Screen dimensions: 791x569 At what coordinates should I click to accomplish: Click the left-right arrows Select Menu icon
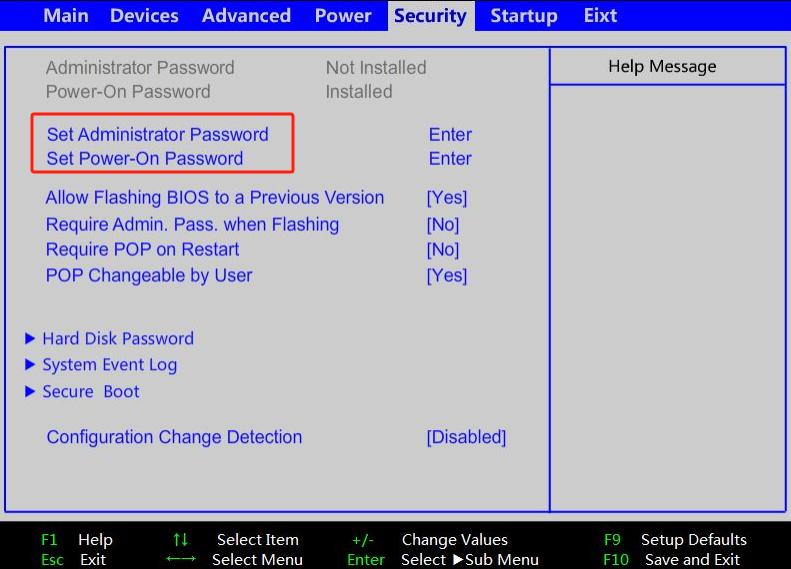tap(180, 560)
